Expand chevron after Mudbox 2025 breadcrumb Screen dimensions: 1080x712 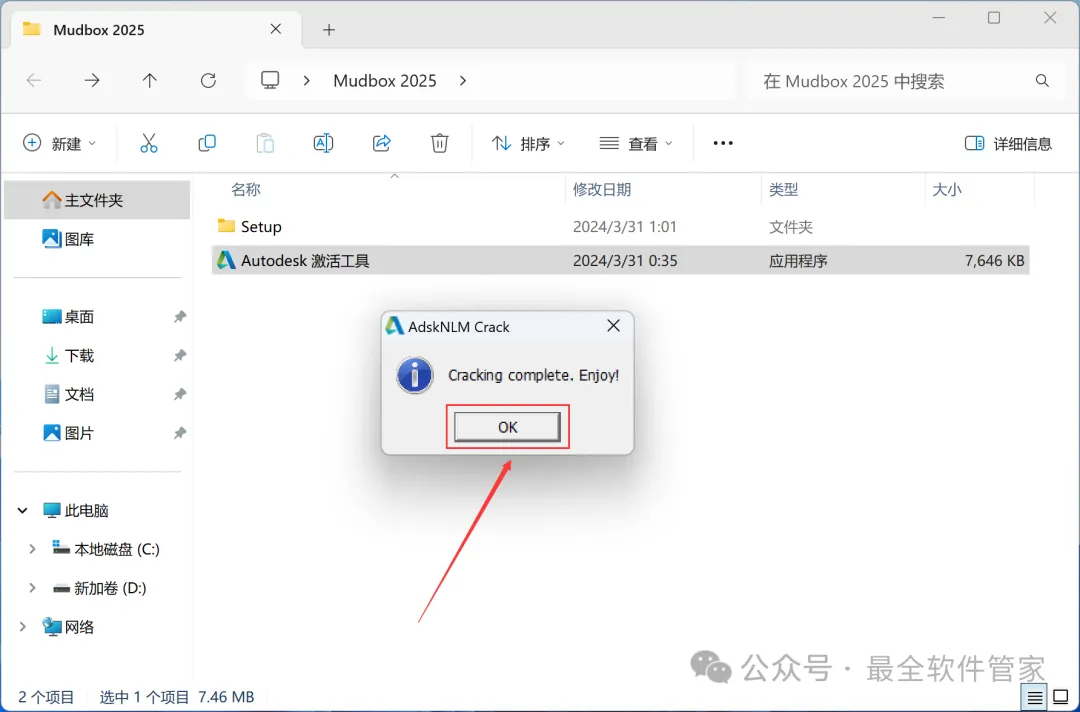pyautogui.click(x=463, y=81)
